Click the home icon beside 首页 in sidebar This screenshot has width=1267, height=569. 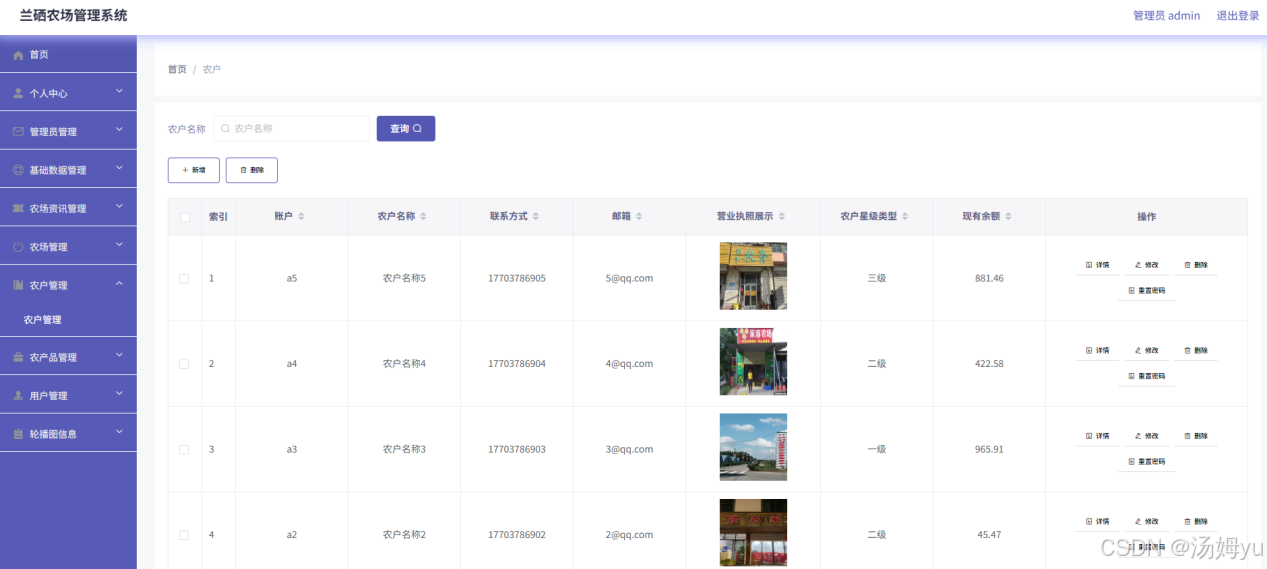18,55
